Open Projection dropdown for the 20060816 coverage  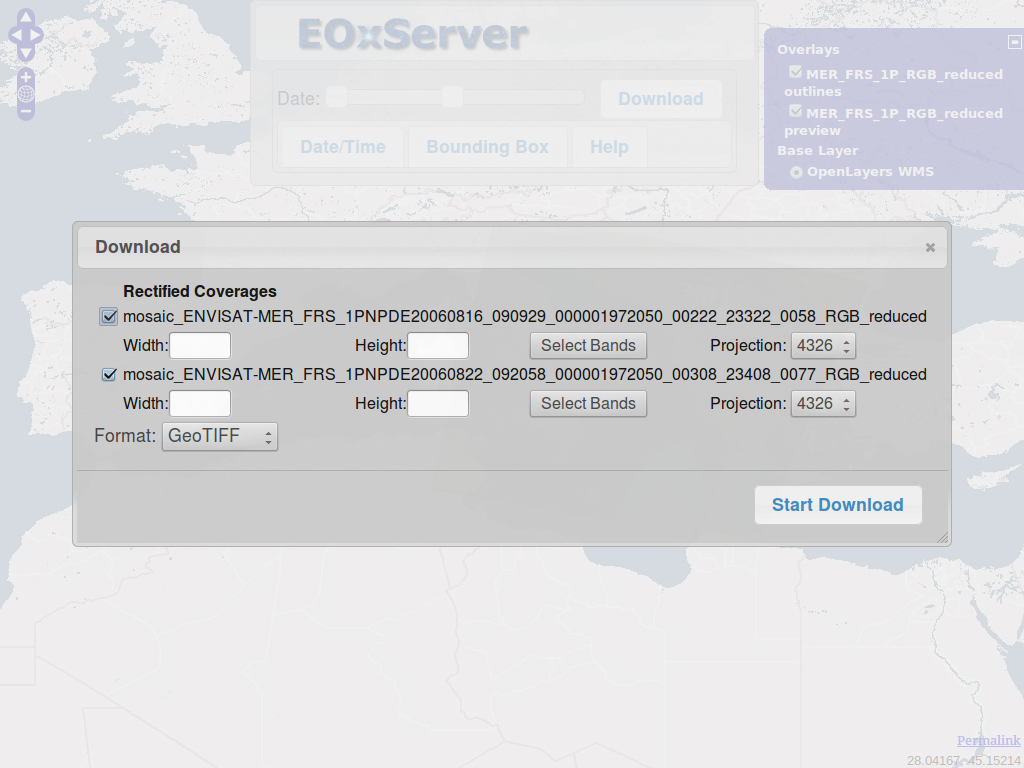point(823,345)
